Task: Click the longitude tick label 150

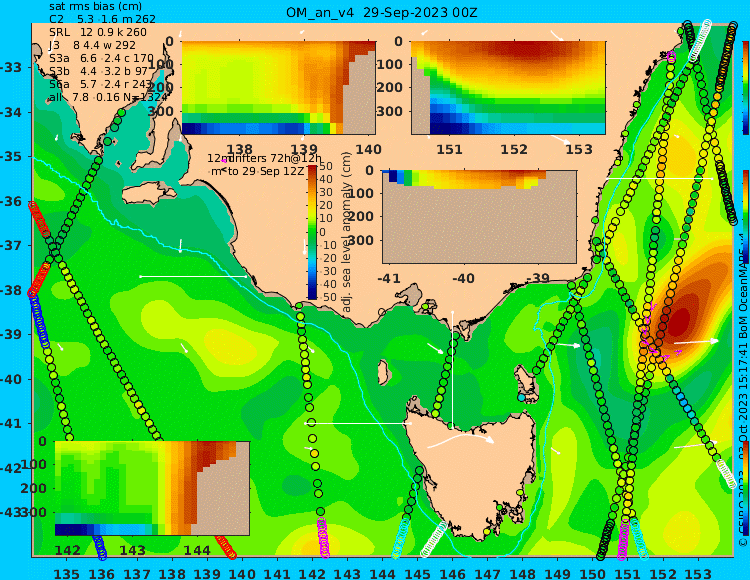Action: 593,573
